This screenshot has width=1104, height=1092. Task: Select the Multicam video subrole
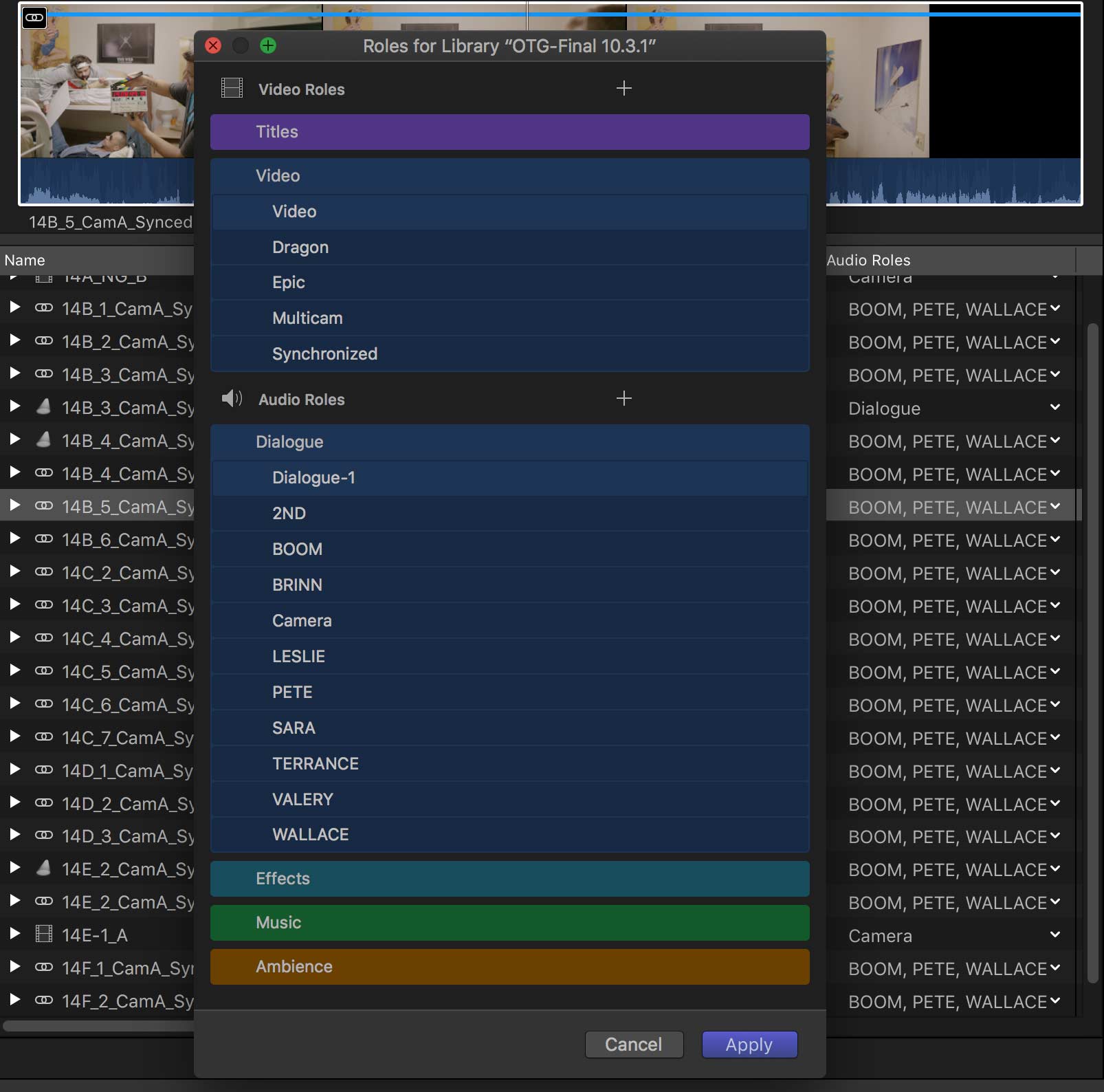[x=509, y=318]
